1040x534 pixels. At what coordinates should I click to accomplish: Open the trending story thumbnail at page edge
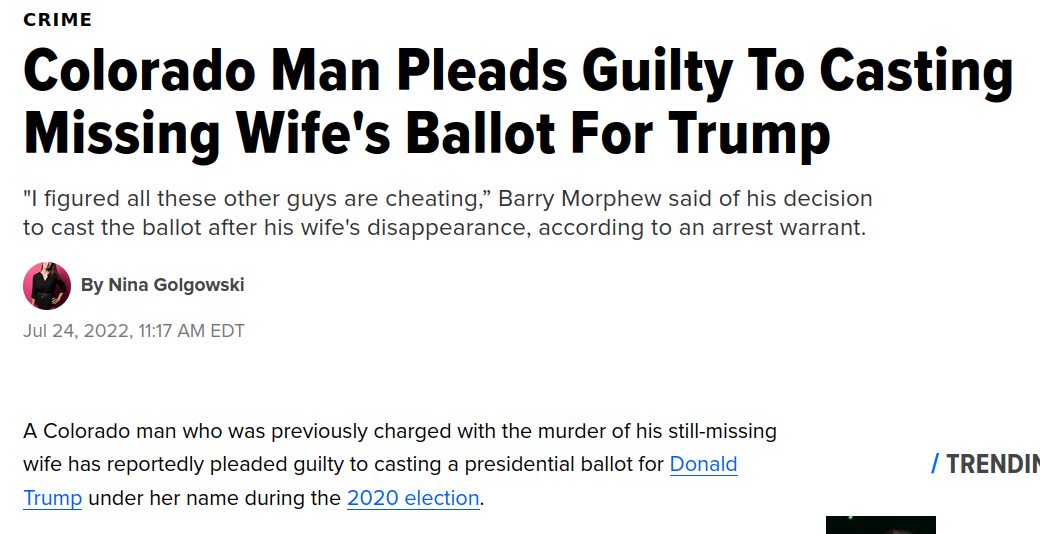pyautogui.click(x=881, y=525)
